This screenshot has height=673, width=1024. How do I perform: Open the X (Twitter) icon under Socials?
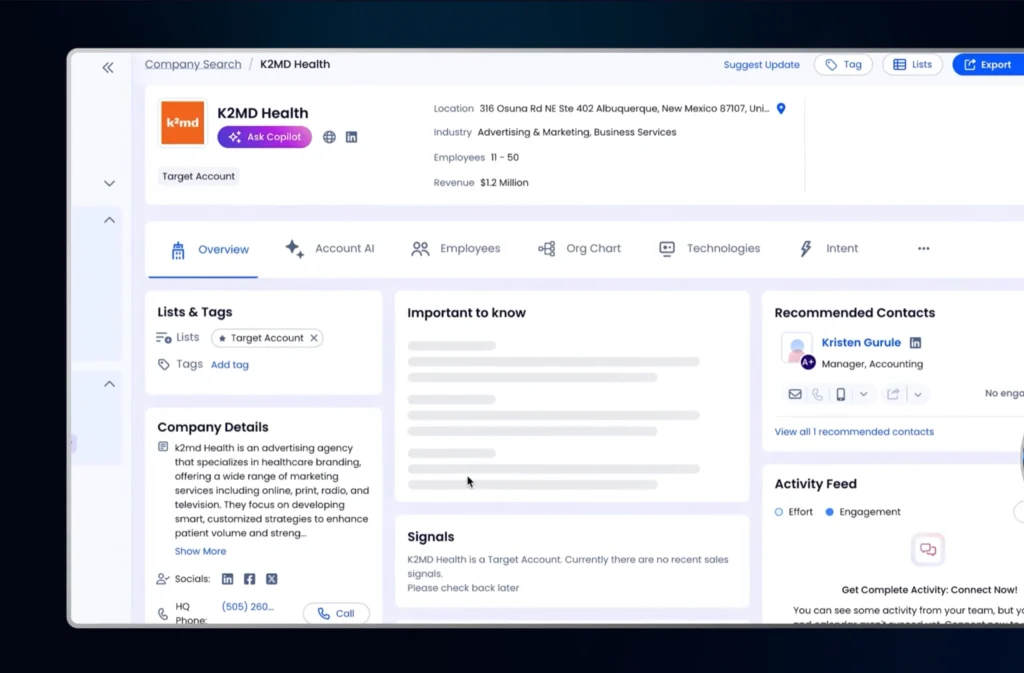272,579
